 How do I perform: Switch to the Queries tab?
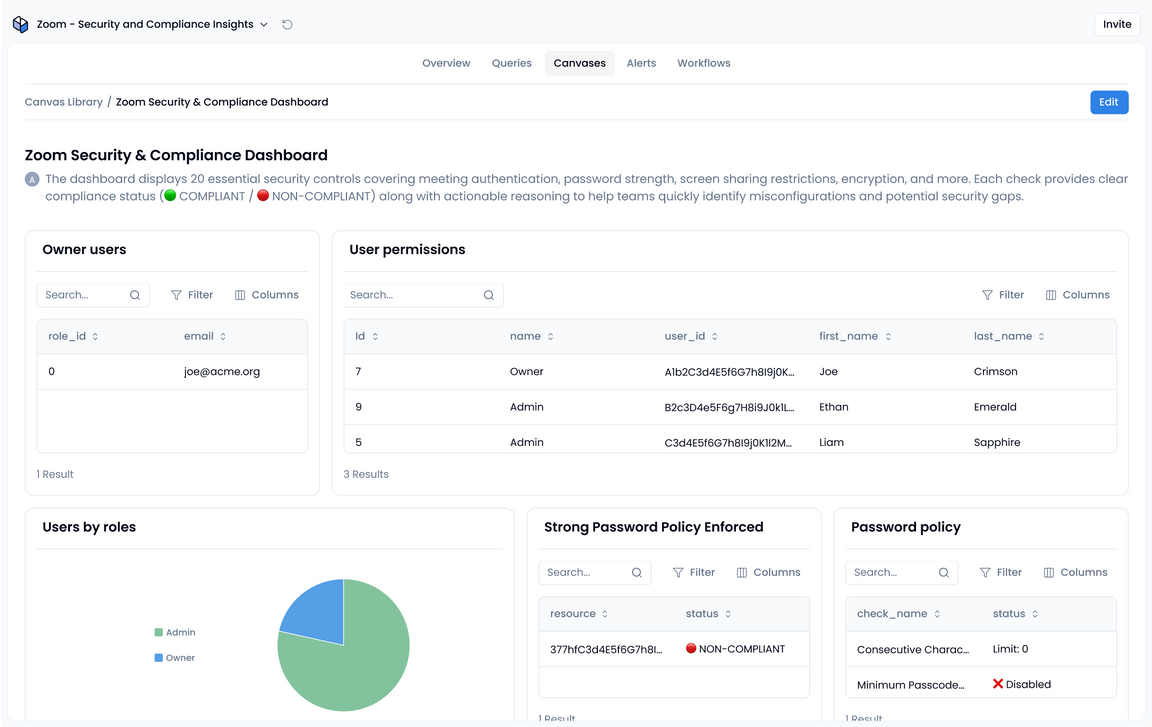pos(511,63)
